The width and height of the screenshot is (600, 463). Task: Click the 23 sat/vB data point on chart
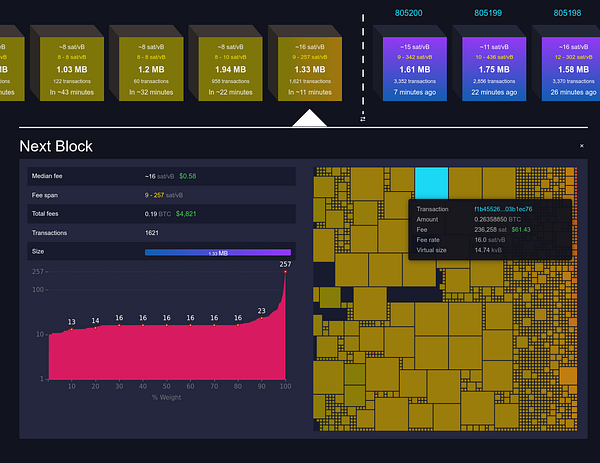pyautogui.click(x=262, y=319)
